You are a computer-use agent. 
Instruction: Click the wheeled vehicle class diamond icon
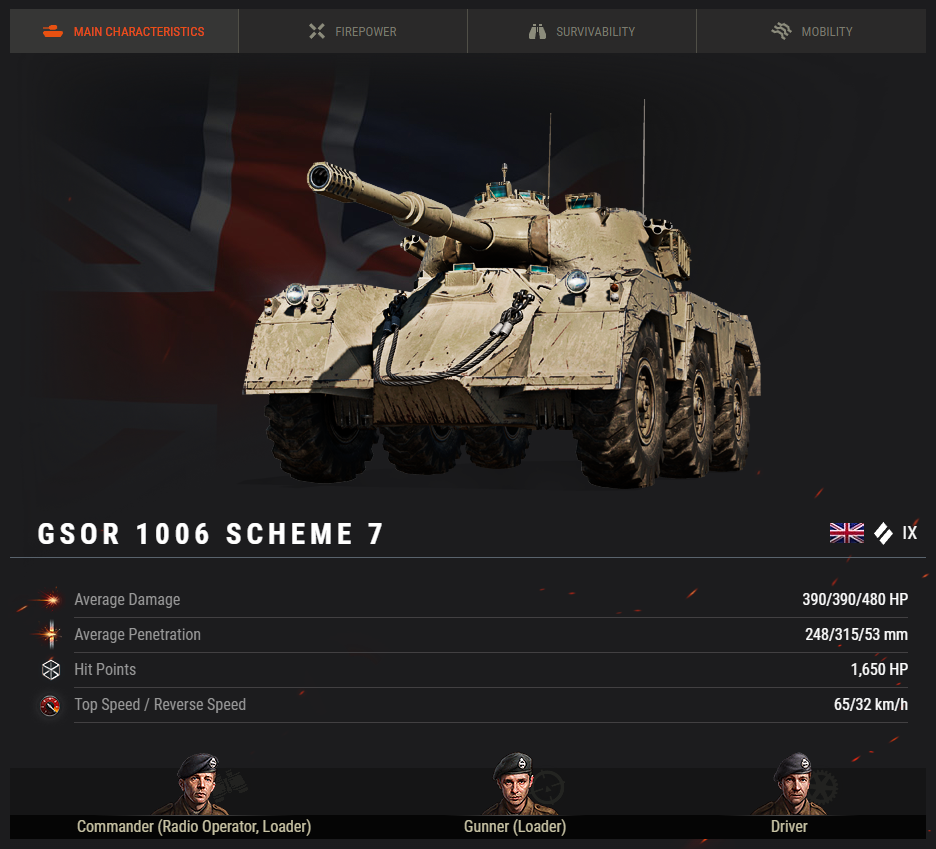click(883, 533)
